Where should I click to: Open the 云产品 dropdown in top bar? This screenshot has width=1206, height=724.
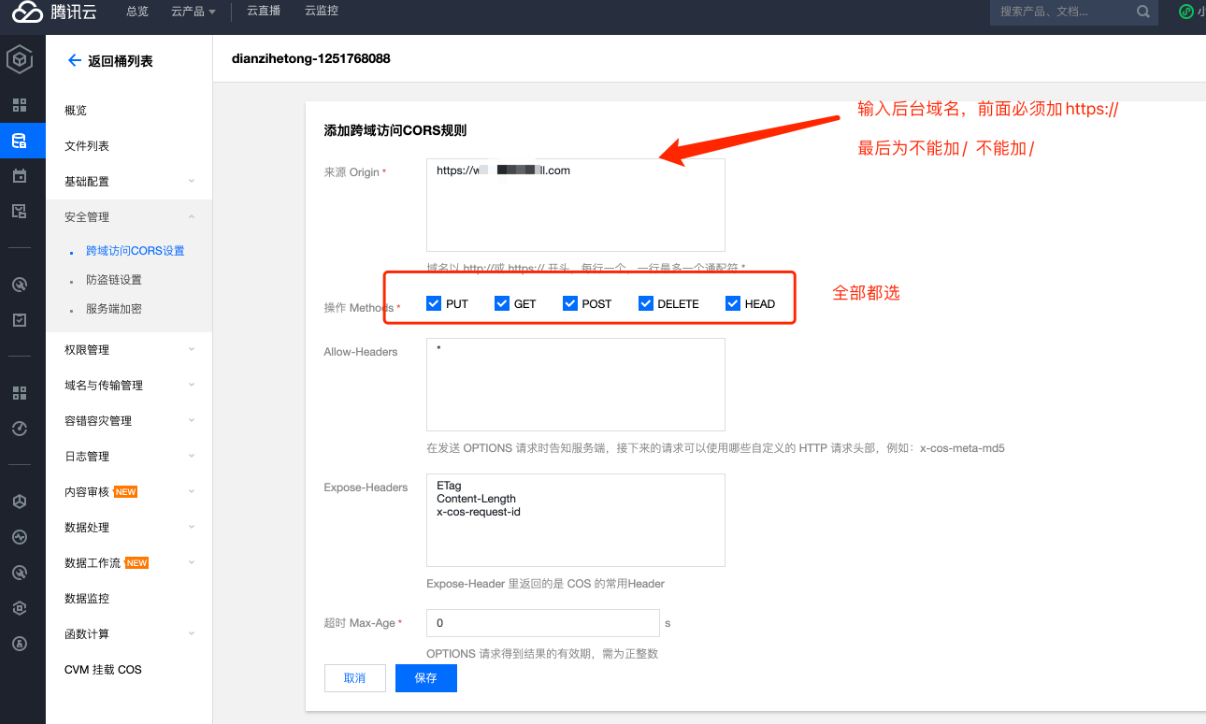pos(193,12)
